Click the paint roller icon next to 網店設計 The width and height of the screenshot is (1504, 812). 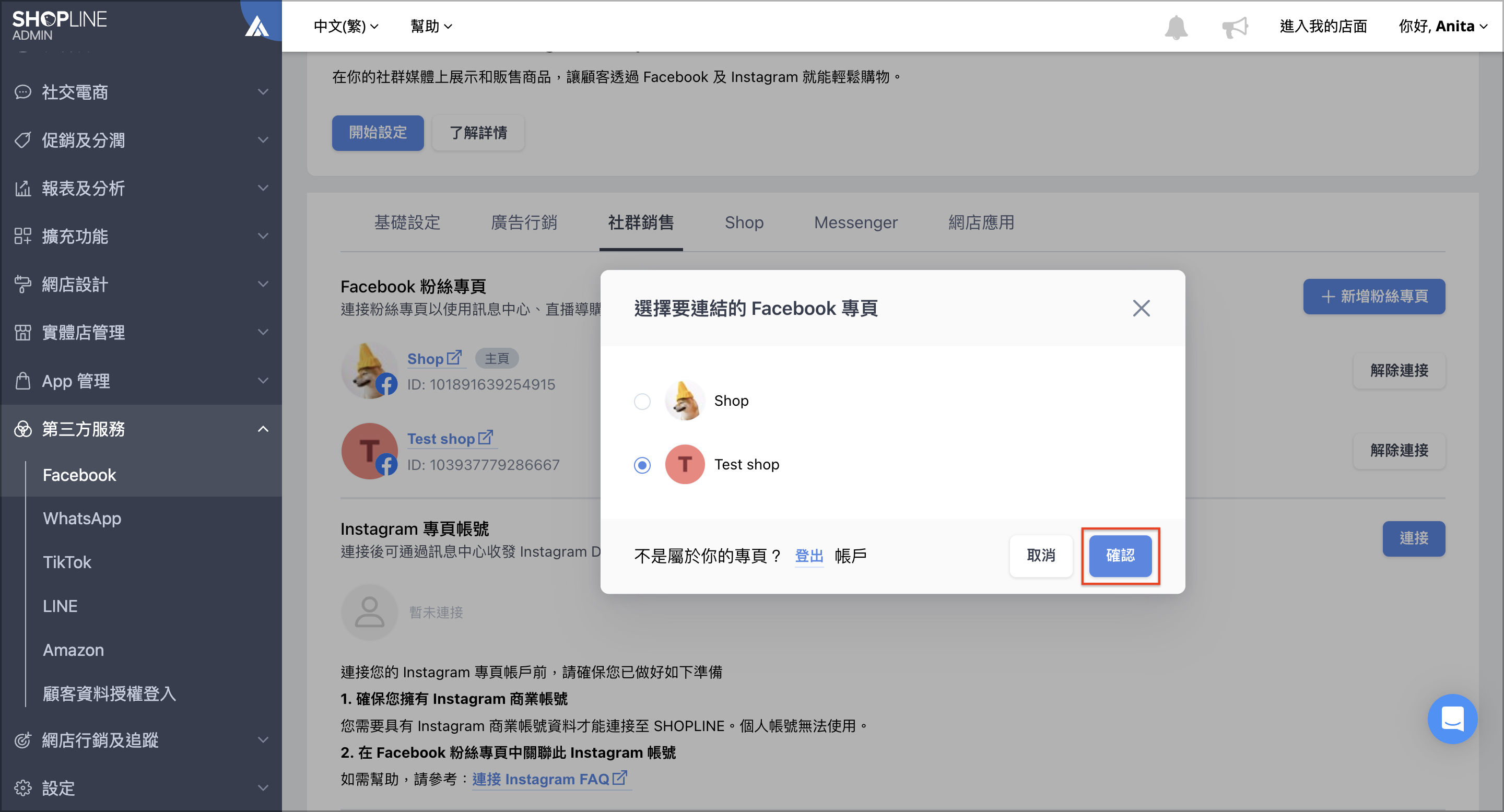23,284
